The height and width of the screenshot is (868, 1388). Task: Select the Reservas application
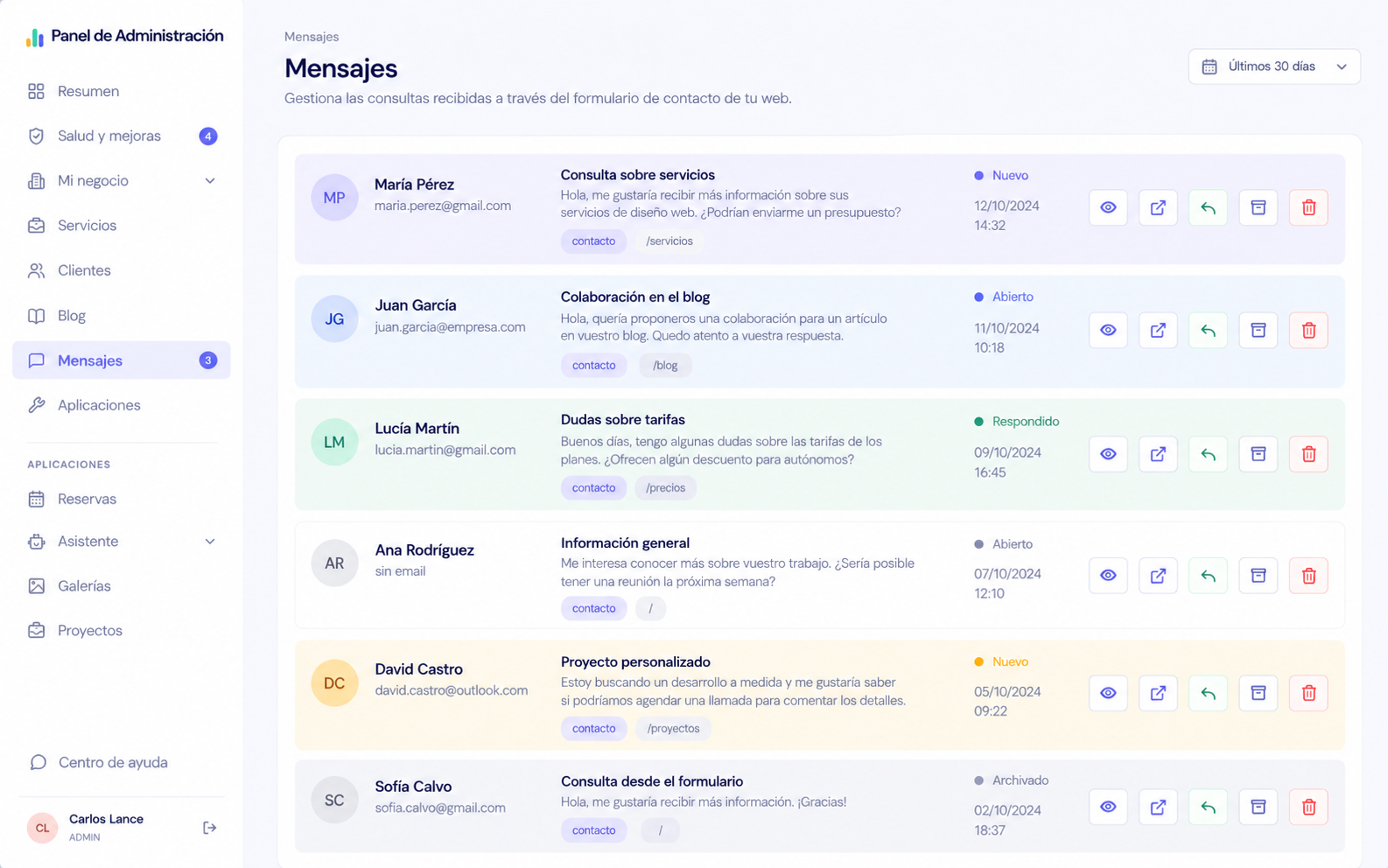122,499
